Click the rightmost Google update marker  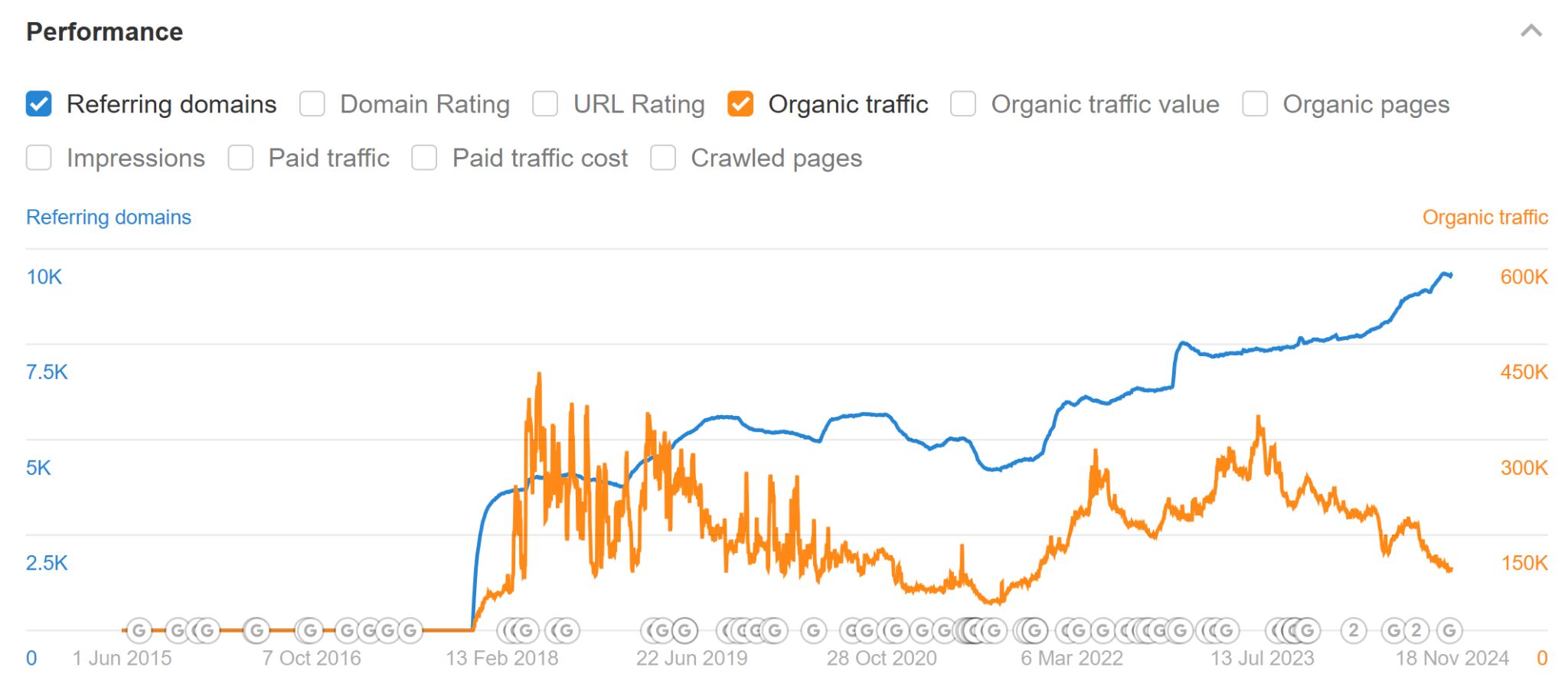click(1449, 630)
